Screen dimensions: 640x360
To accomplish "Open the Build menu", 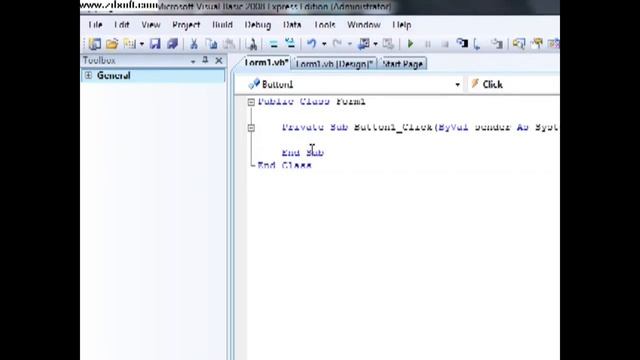I will coord(222,25).
